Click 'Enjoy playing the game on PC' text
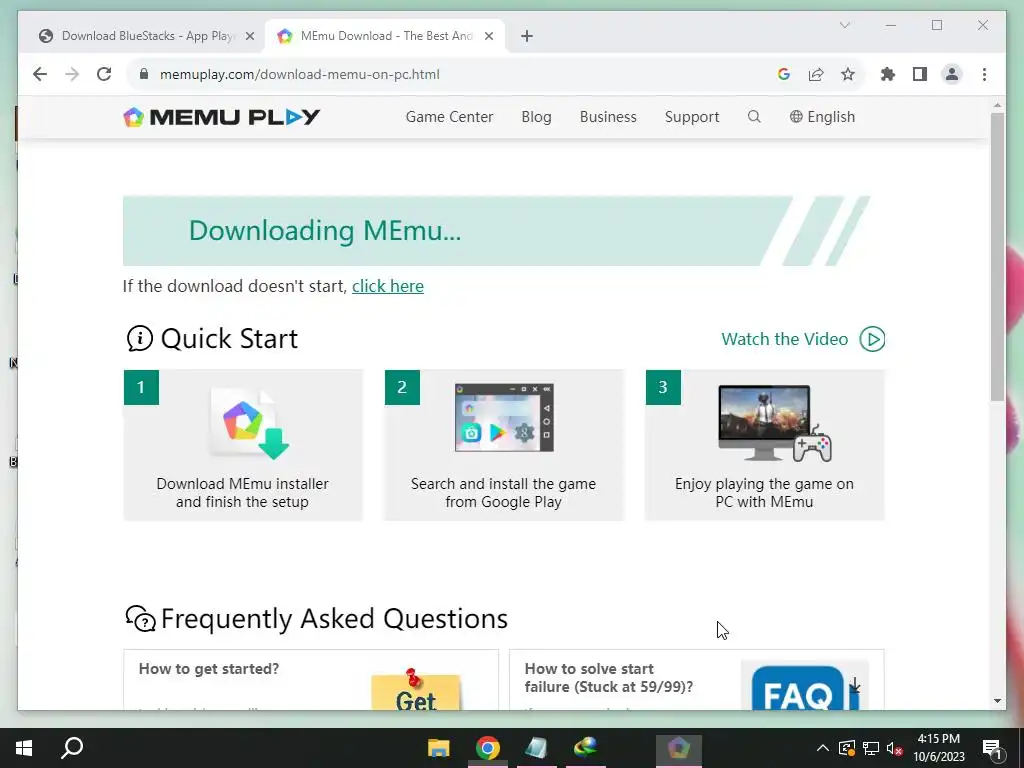Image resolution: width=1024 pixels, height=768 pixels. [x=764, y=492]
